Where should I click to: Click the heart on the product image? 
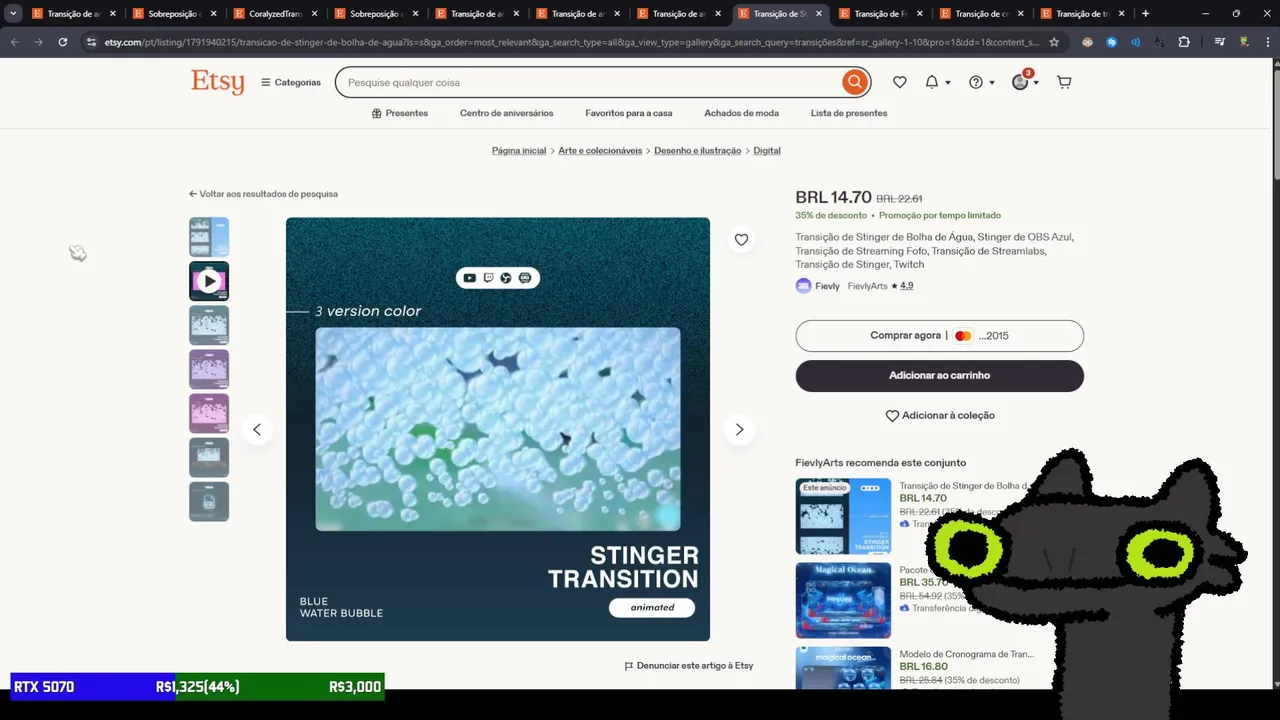click(741, 239)
